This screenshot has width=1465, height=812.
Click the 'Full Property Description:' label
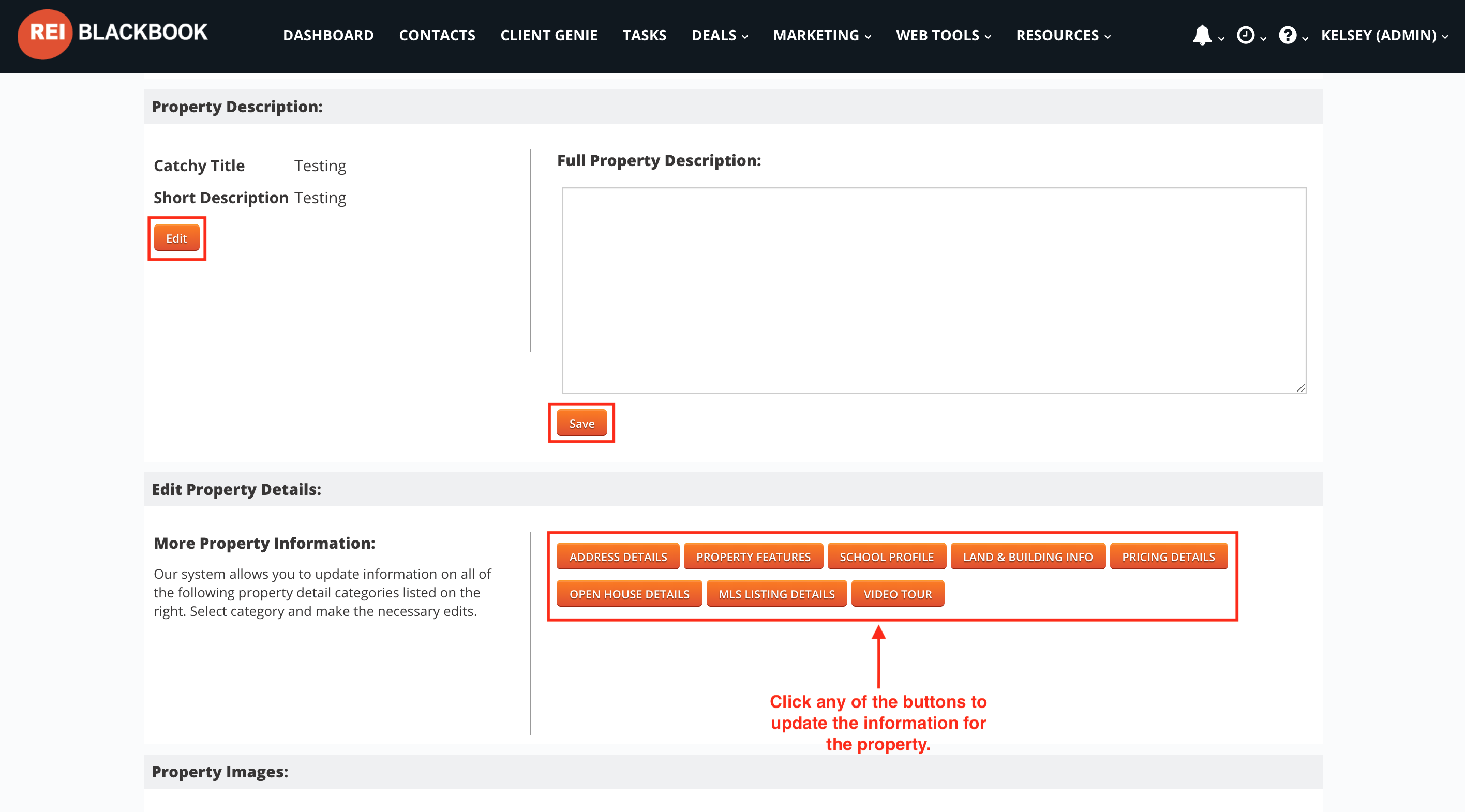(x=659, y=160)
